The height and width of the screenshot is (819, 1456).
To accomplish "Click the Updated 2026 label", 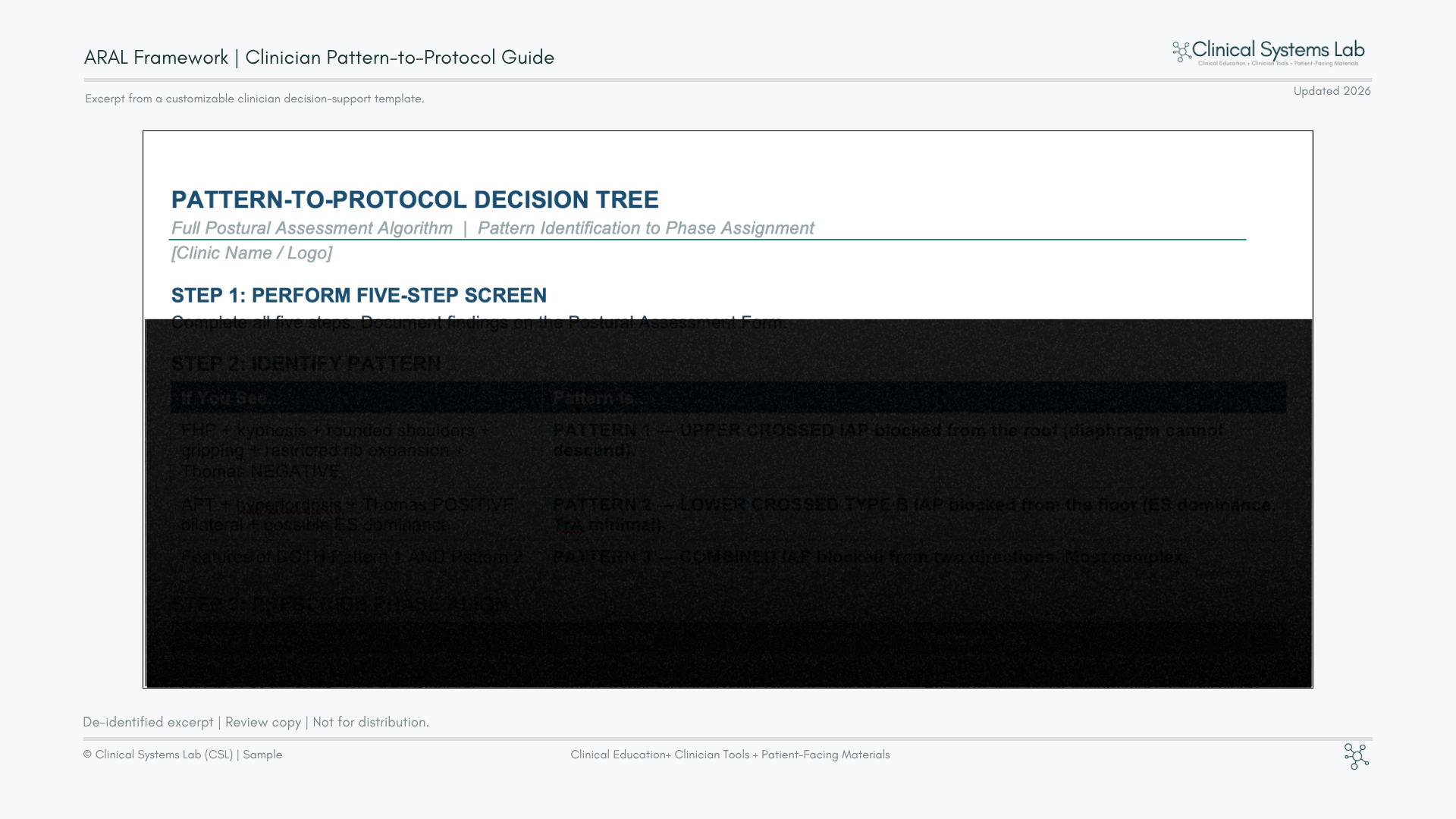I will (x=1332, y=91).
